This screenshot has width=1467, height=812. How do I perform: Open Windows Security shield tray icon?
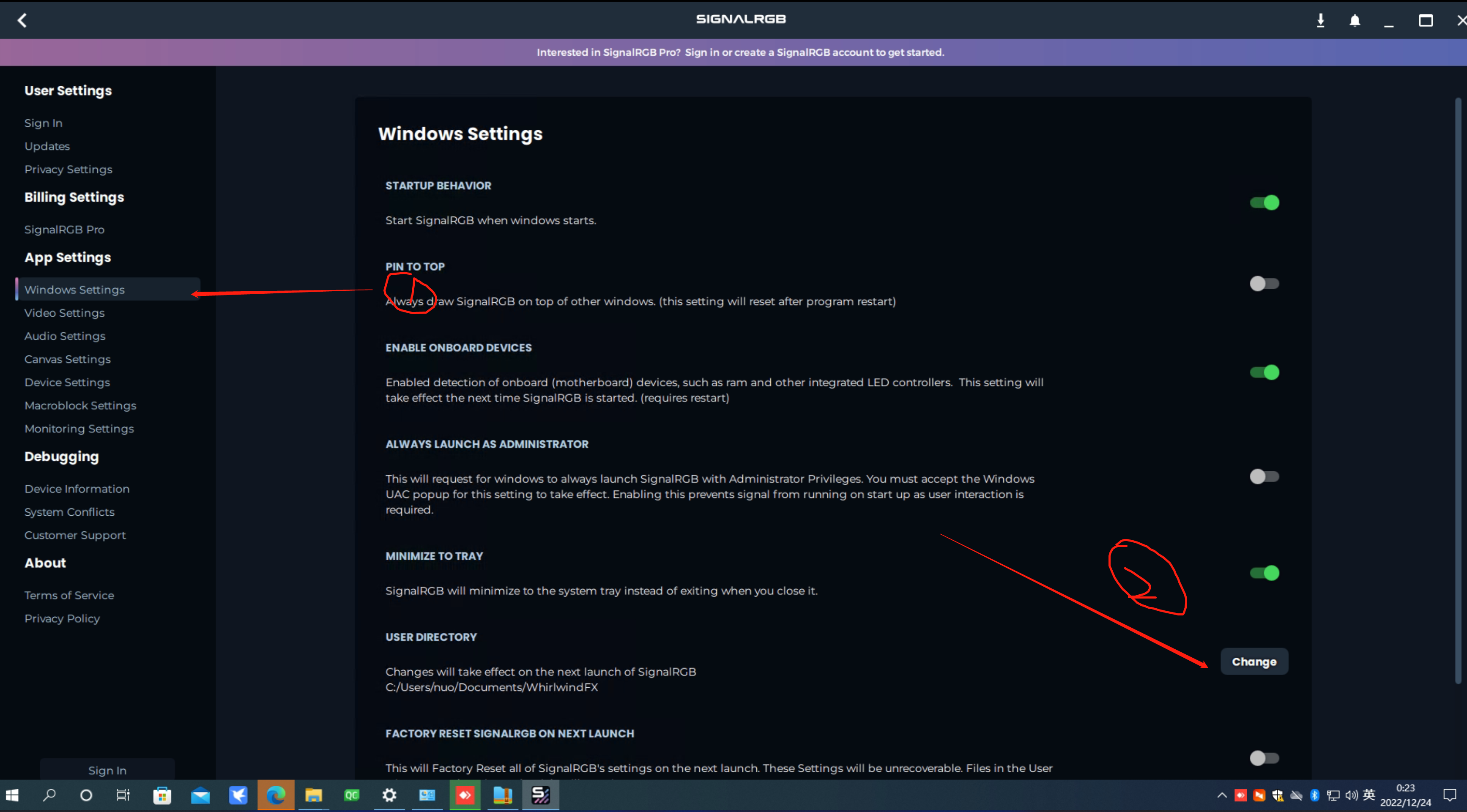(x=1278, y=795)
